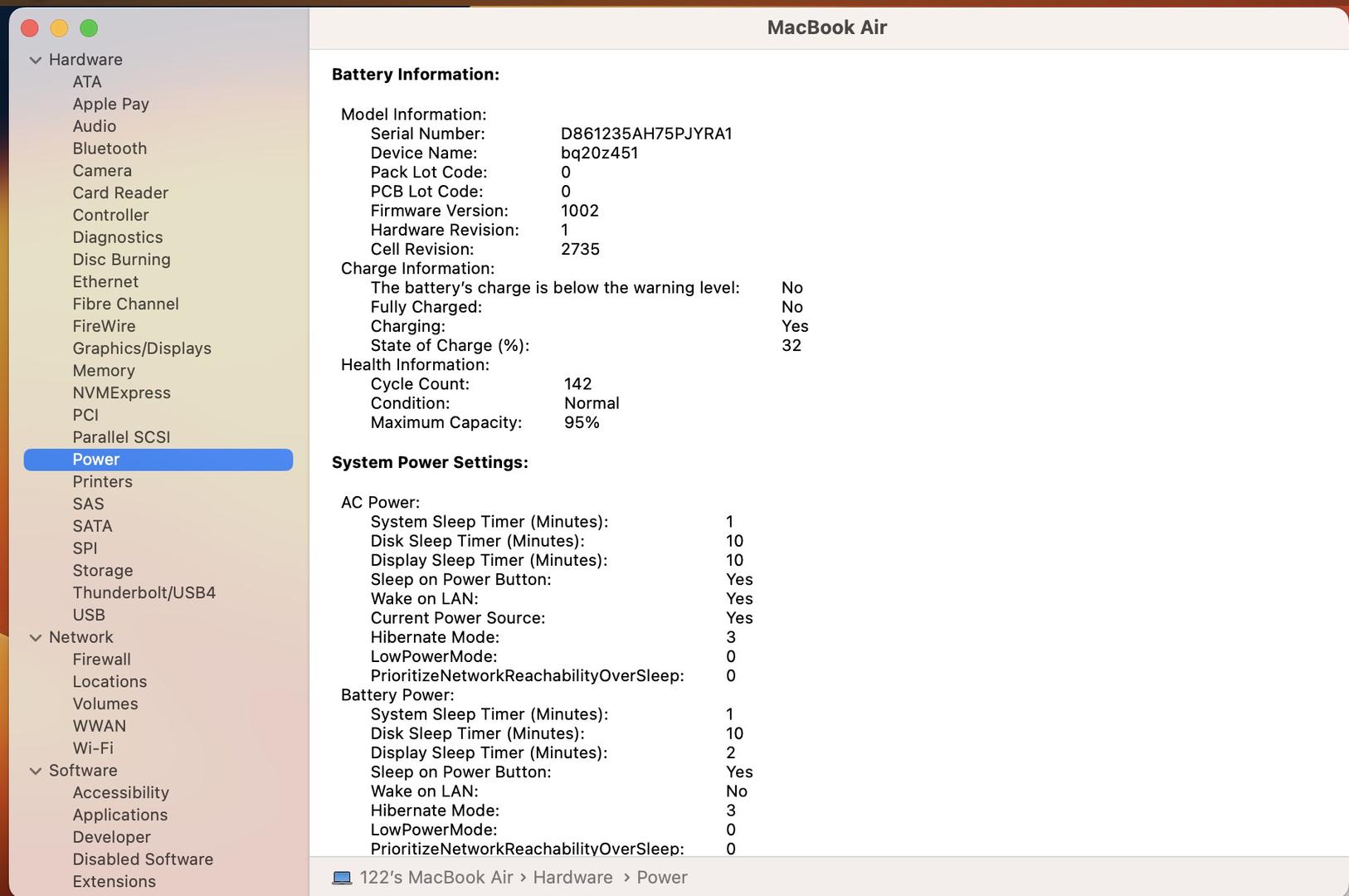Viewport: 1349px width, 896px height.
Task: Click the Maximum Capacity value 95%
Action: (582, 422)
